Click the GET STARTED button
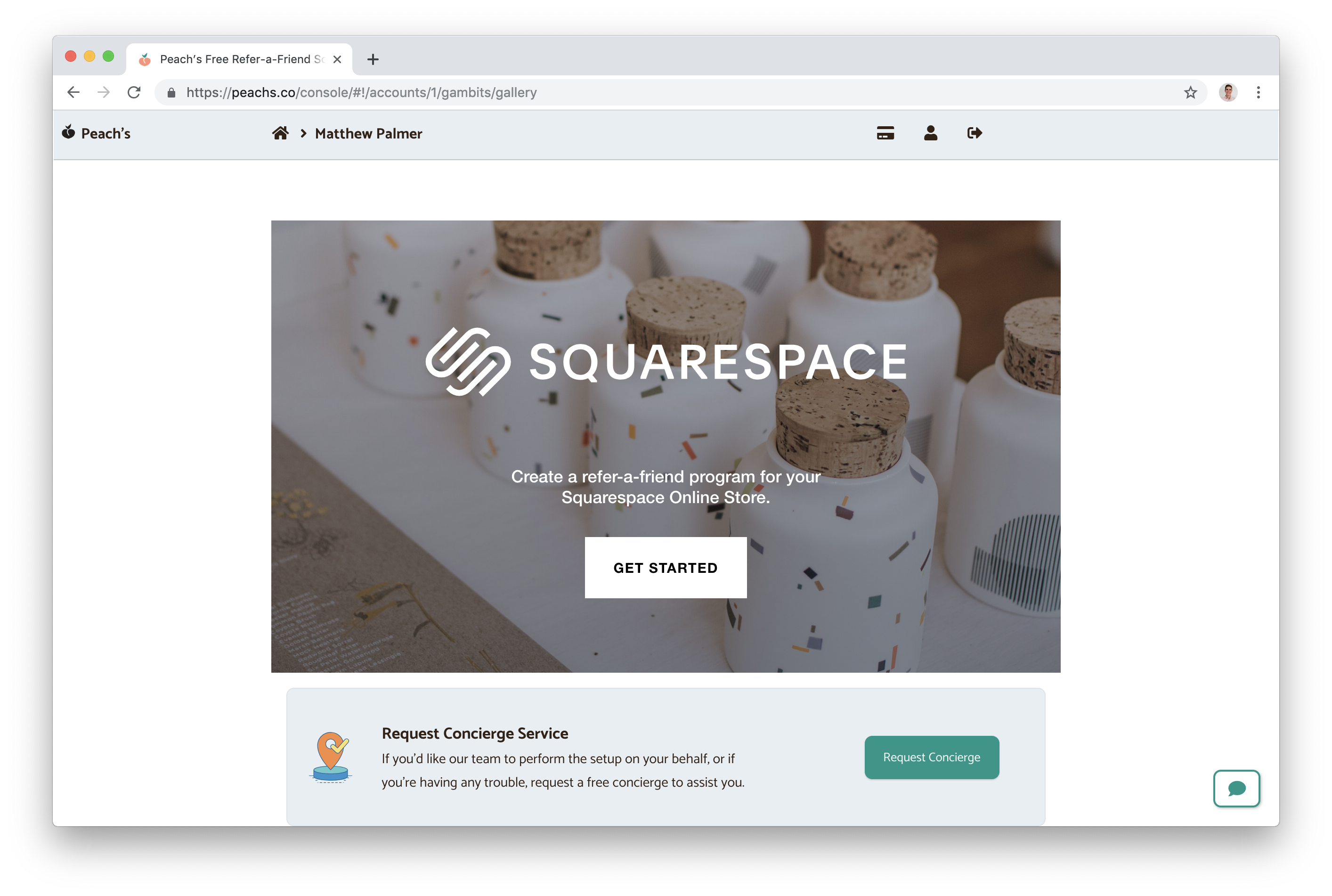The width and height of the screenshot is (1332, 896). click(x=666, y=568)
